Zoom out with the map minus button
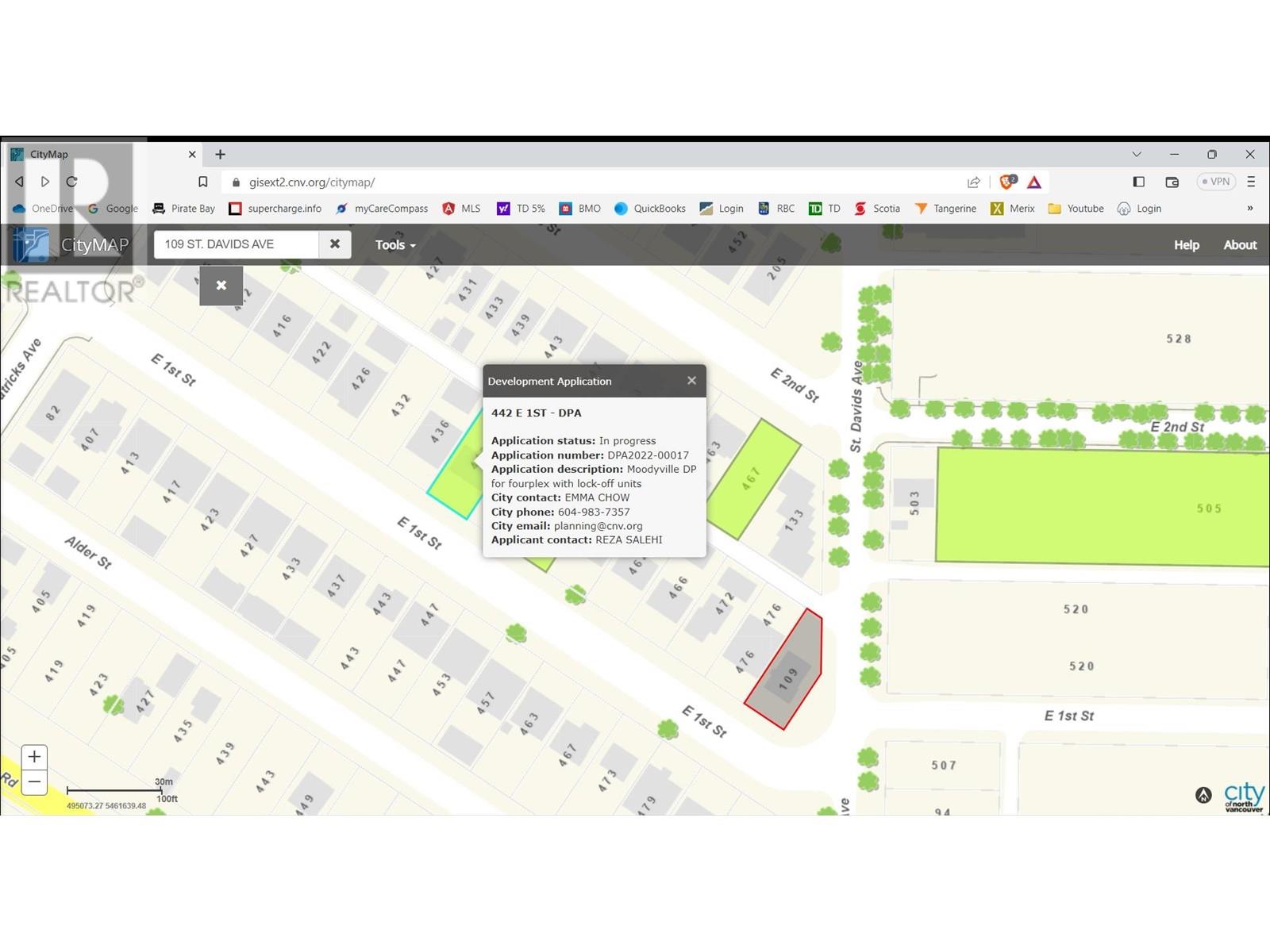Viewport: 1270px width, 952px height. point(34,782)
